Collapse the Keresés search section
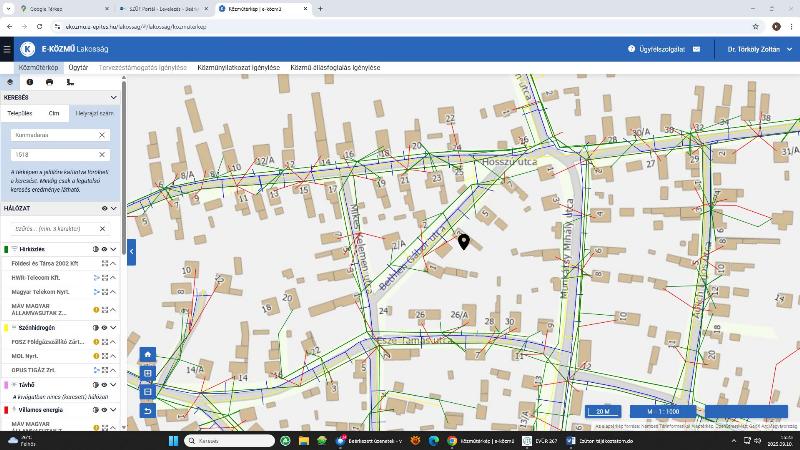The width and height of the screenshot is (800, 450). (113, 98)
